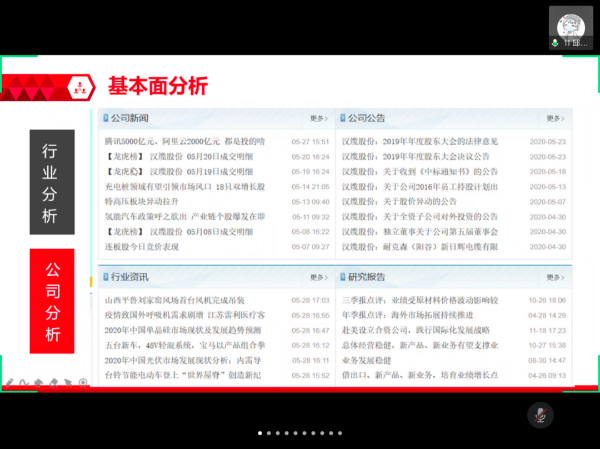600x449 pixels.
Task: Expand 更多 in 公司新闻 panel
Action: point(318,118)
